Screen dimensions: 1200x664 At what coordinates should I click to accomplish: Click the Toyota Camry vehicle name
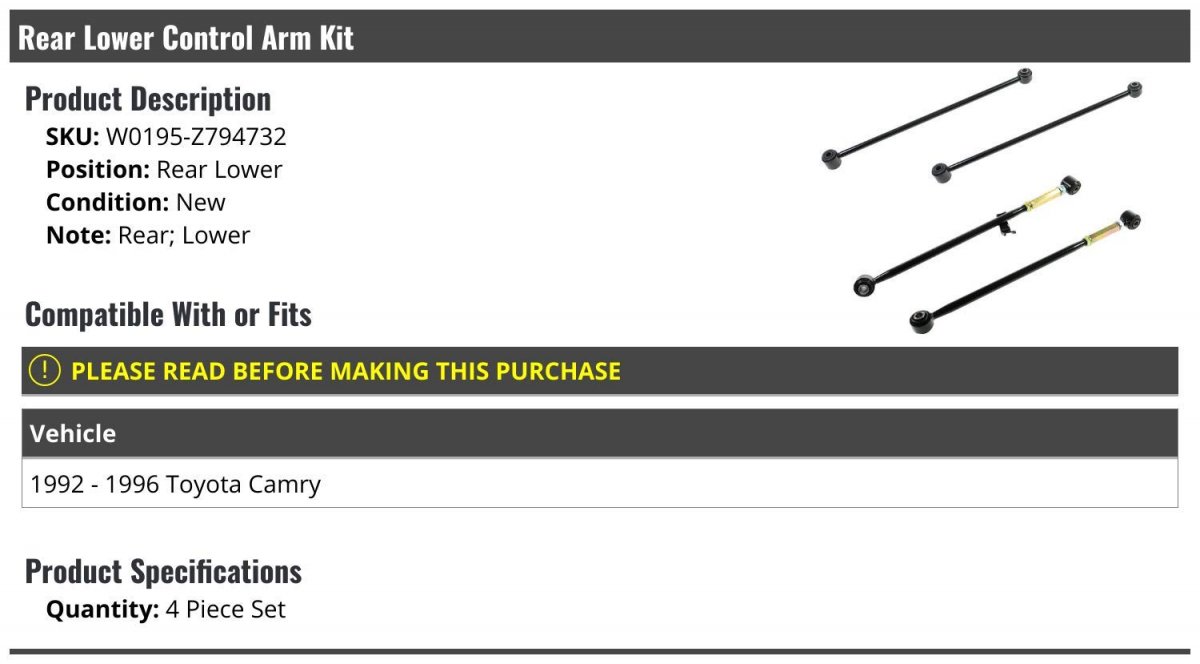243,485
